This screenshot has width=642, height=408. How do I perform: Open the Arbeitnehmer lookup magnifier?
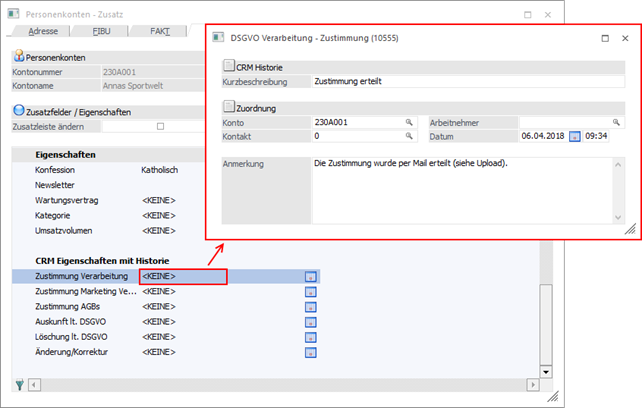click(605, 122)
